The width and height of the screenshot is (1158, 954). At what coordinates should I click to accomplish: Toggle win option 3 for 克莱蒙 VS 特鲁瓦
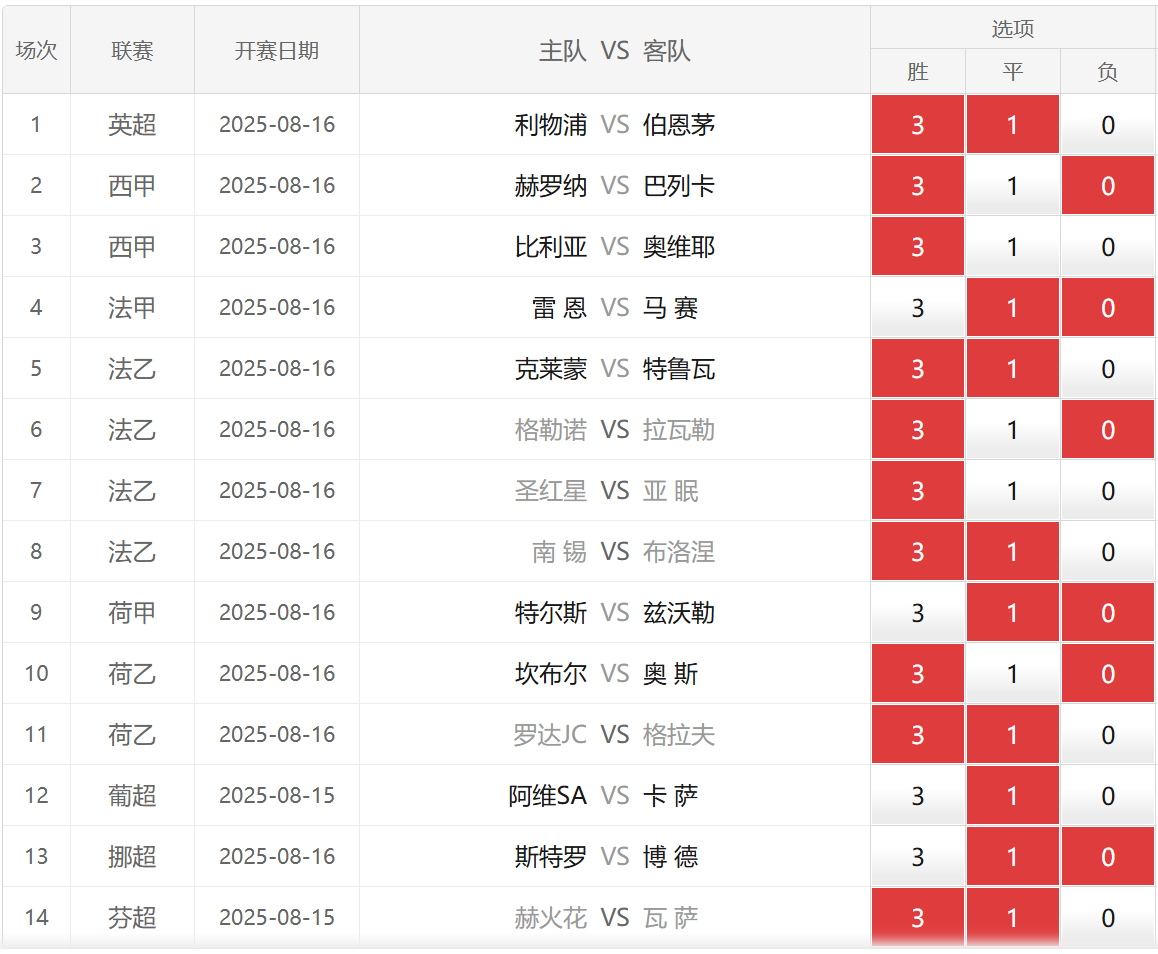click(917, 368)
